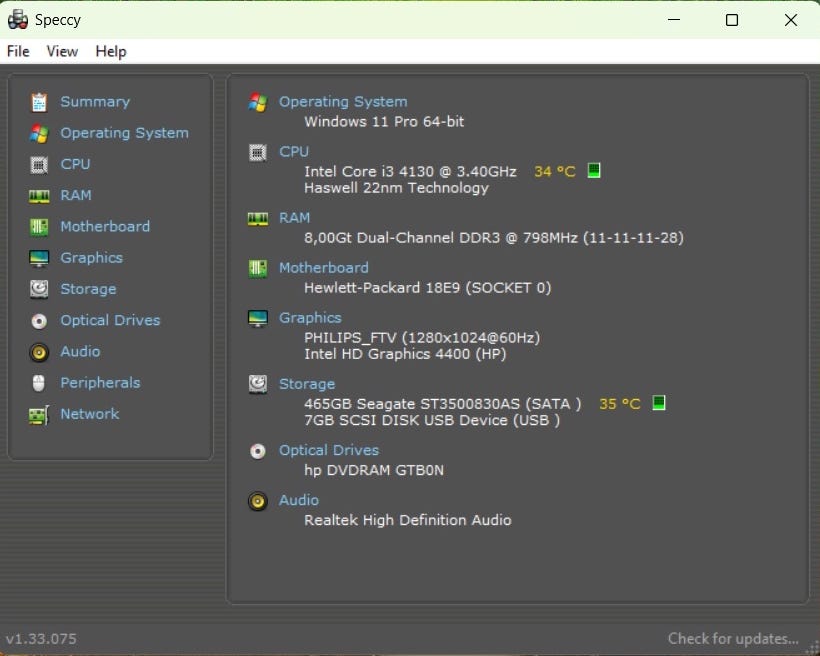Open Peripherals section in sidebar

pos(100,382)
